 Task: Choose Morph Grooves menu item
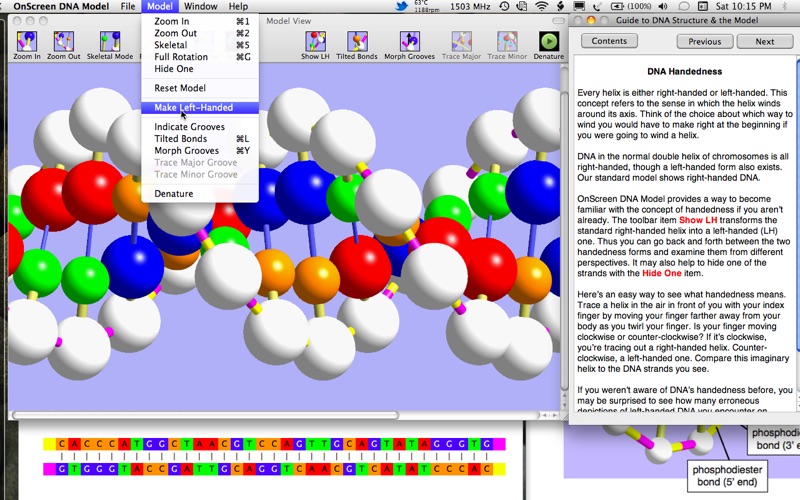point(199,151)
